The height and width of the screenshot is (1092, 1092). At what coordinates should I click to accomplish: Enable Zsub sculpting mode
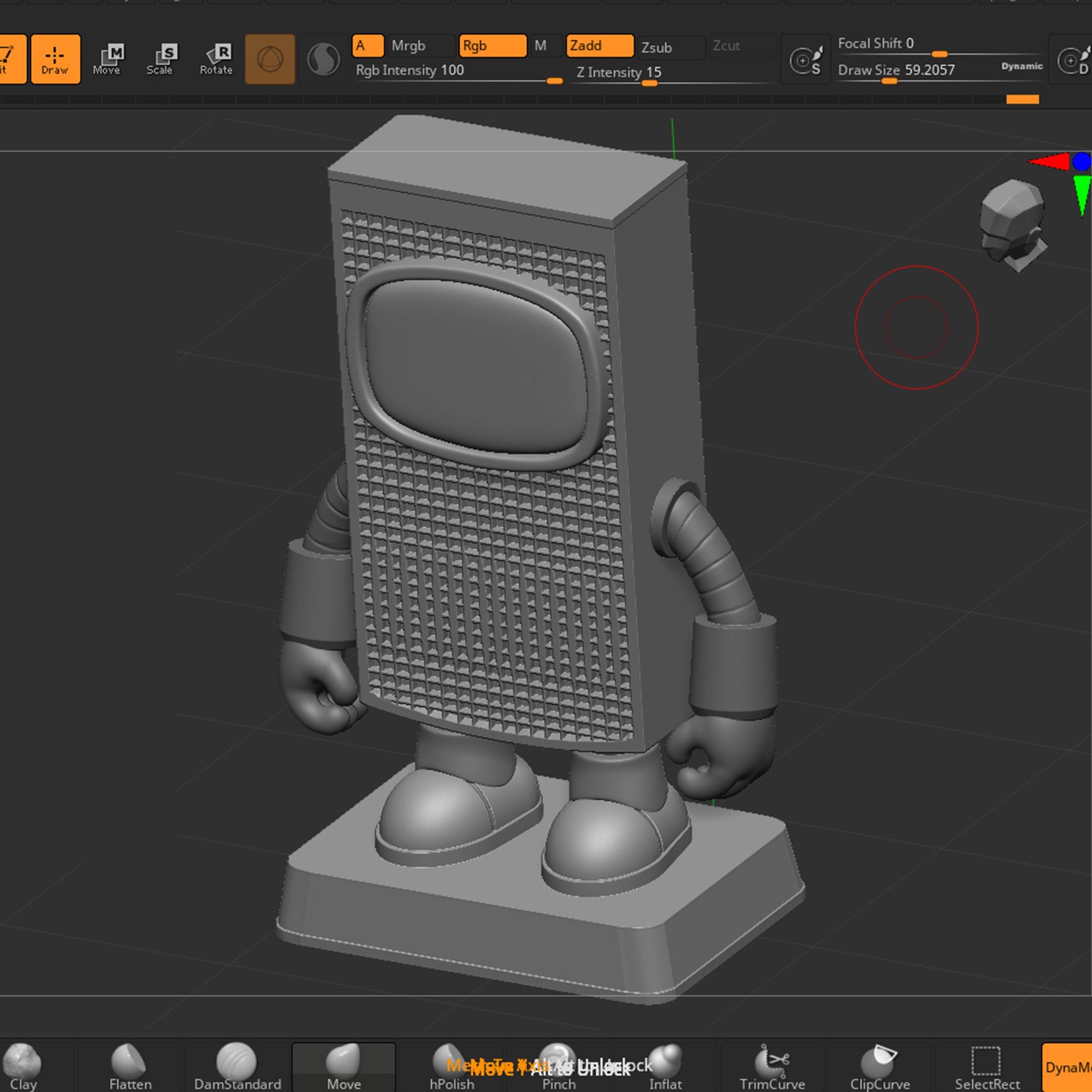[x=670, y=47]
